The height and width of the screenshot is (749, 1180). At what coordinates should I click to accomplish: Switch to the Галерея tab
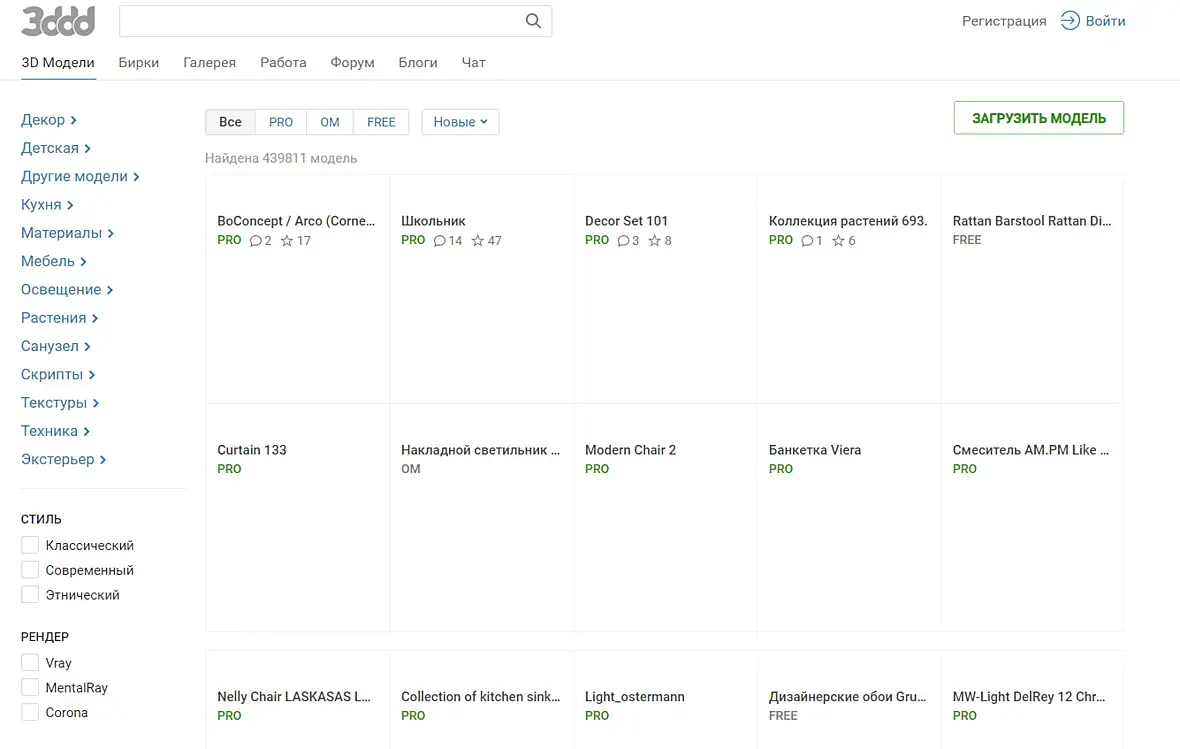point(209,62)
